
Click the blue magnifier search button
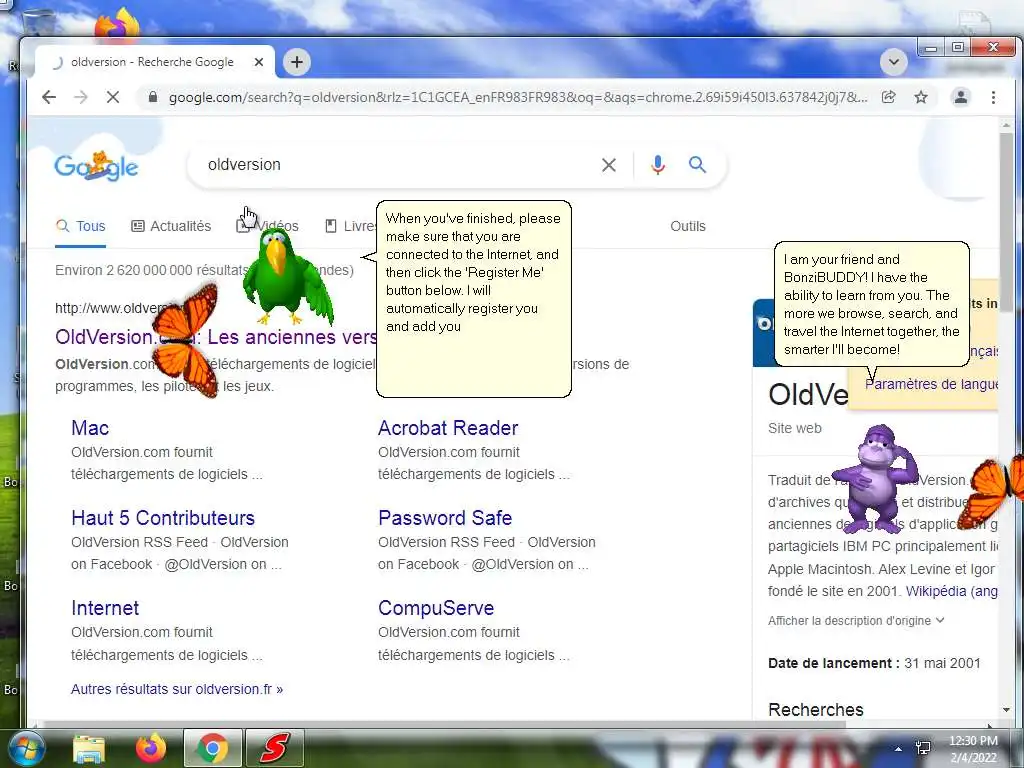pos(697,165)
